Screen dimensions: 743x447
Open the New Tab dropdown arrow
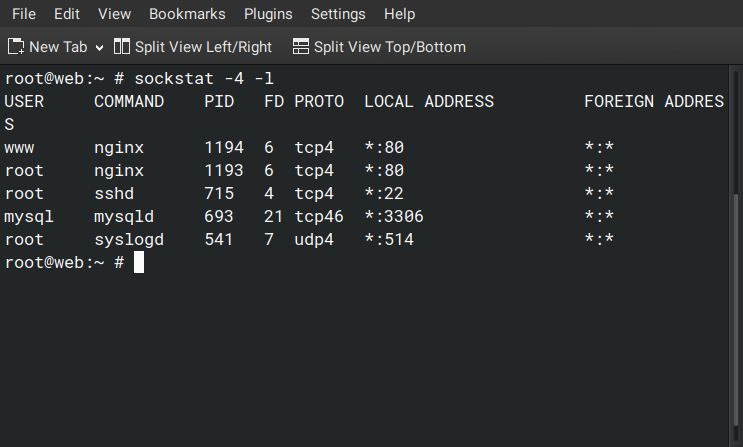point(99,47)
